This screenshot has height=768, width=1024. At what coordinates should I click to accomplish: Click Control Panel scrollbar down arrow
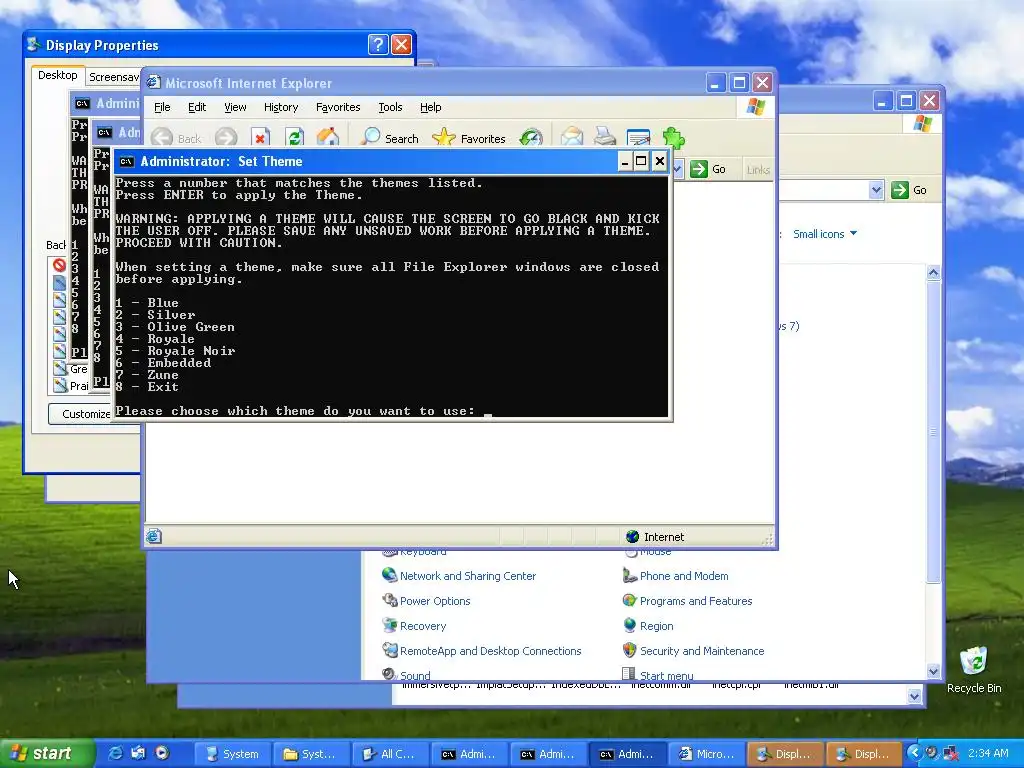(x=933, y=671)
